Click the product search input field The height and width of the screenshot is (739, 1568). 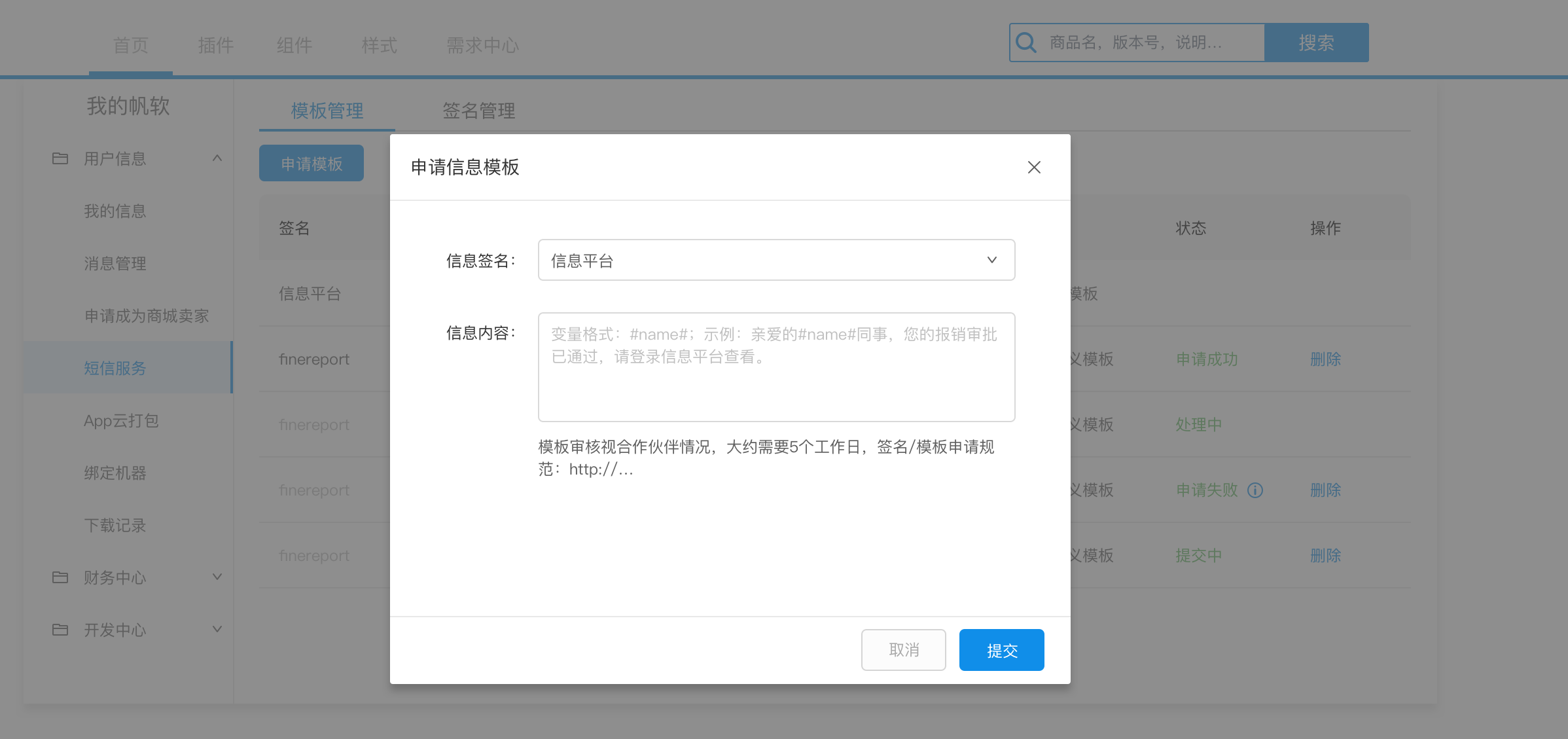[1152, 43]
